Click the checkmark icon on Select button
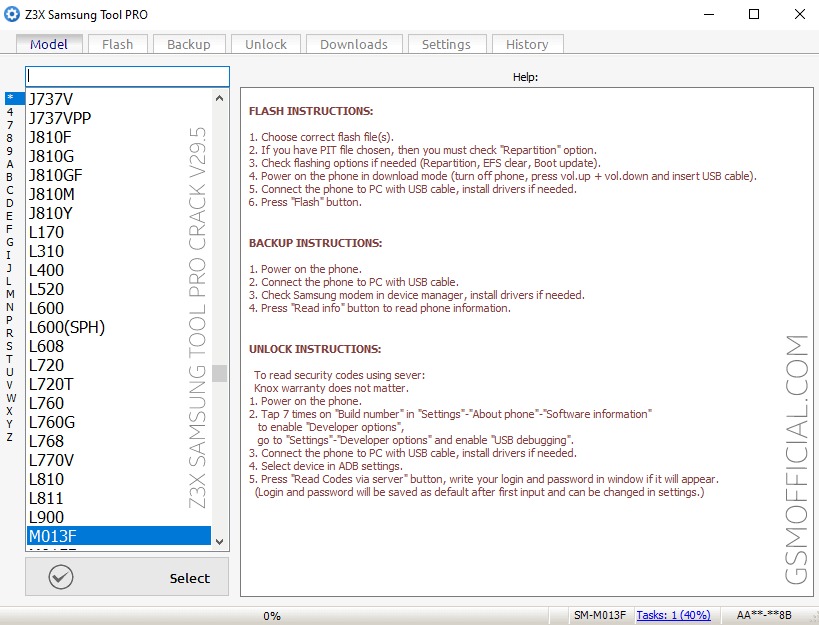Viewport: 819px width, 625px height. pyautogui.click(x=61, y=577)
